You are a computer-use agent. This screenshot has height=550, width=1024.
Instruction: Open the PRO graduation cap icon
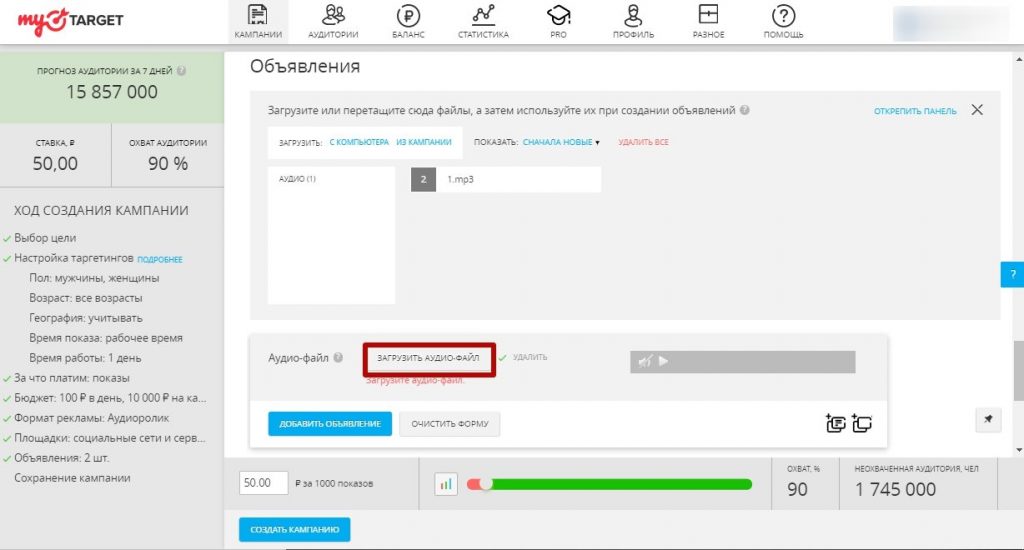point(558,15)
